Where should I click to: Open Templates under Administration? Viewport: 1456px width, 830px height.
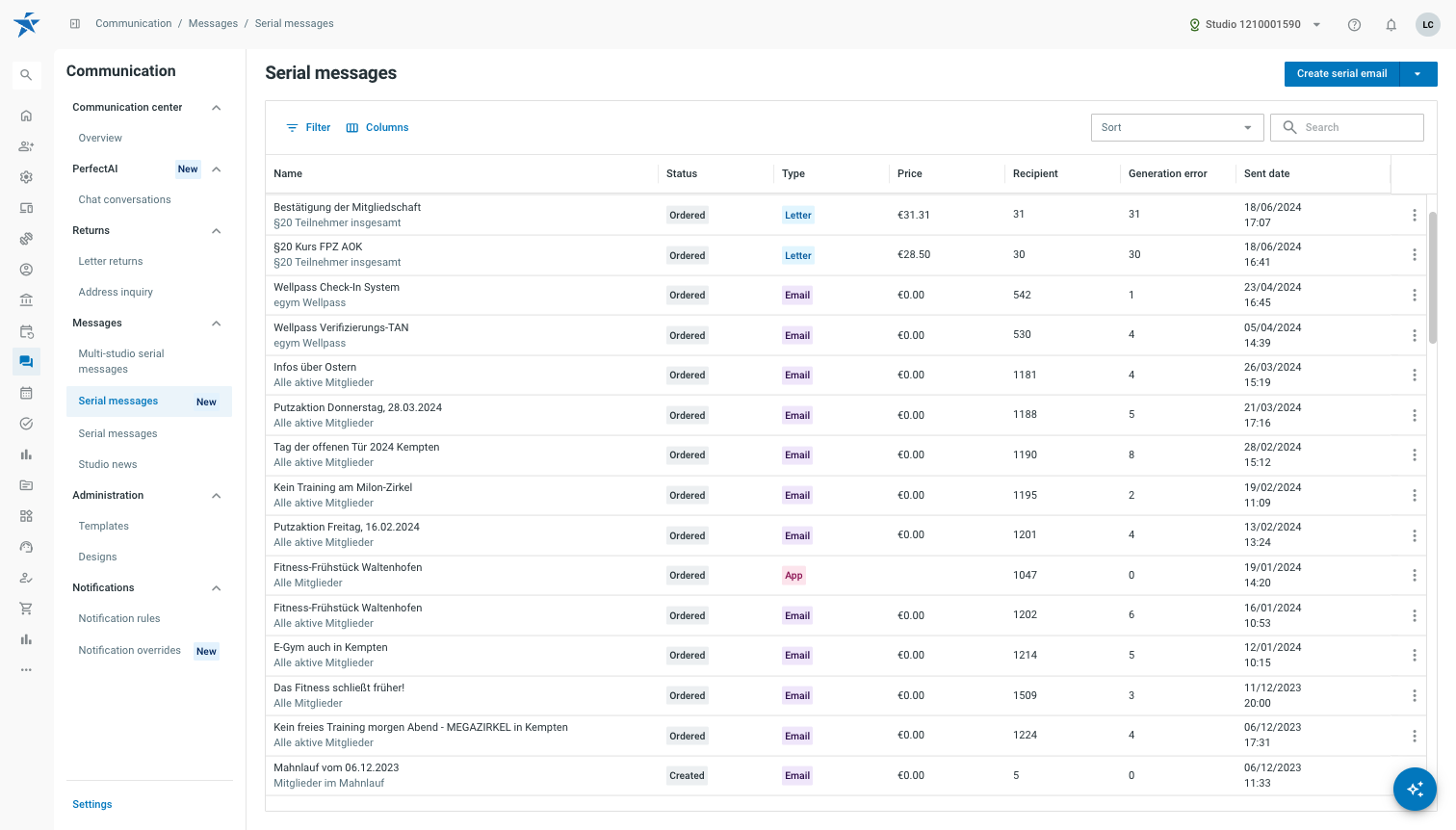point(104,527)
